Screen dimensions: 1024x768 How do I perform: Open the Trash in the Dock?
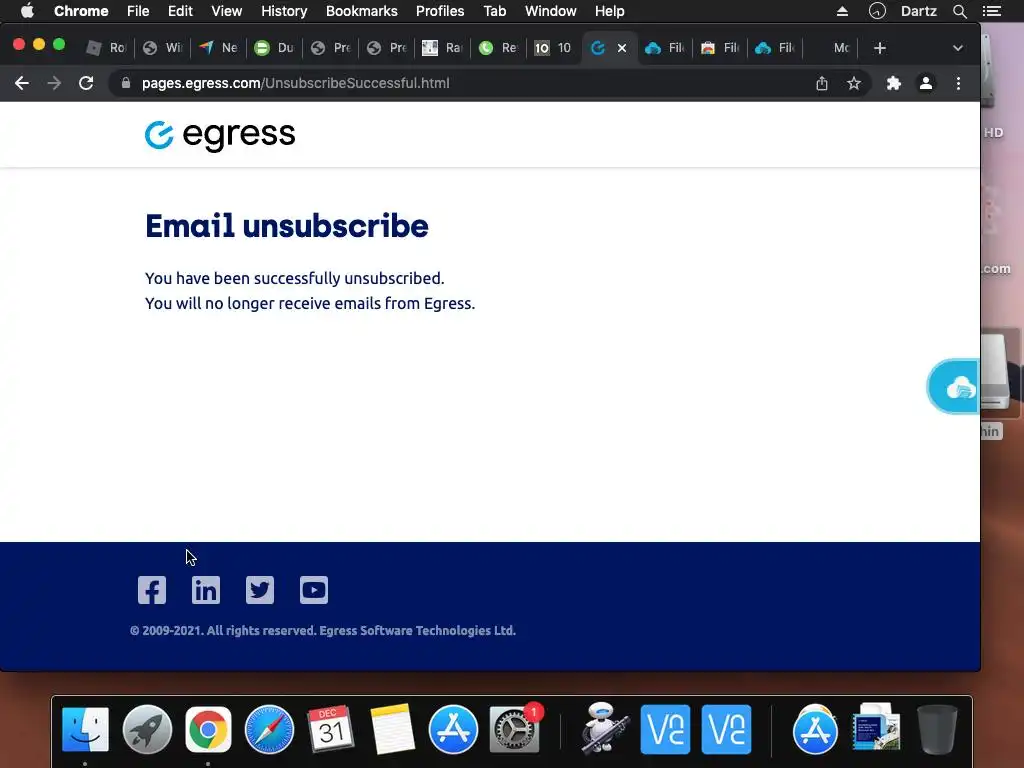937,729
